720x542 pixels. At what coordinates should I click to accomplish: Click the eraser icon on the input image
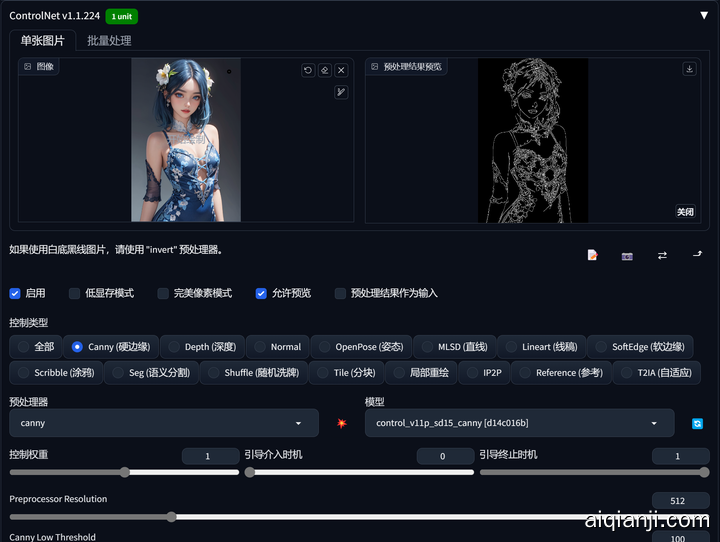pyautogui.click(x=325, y=70)
